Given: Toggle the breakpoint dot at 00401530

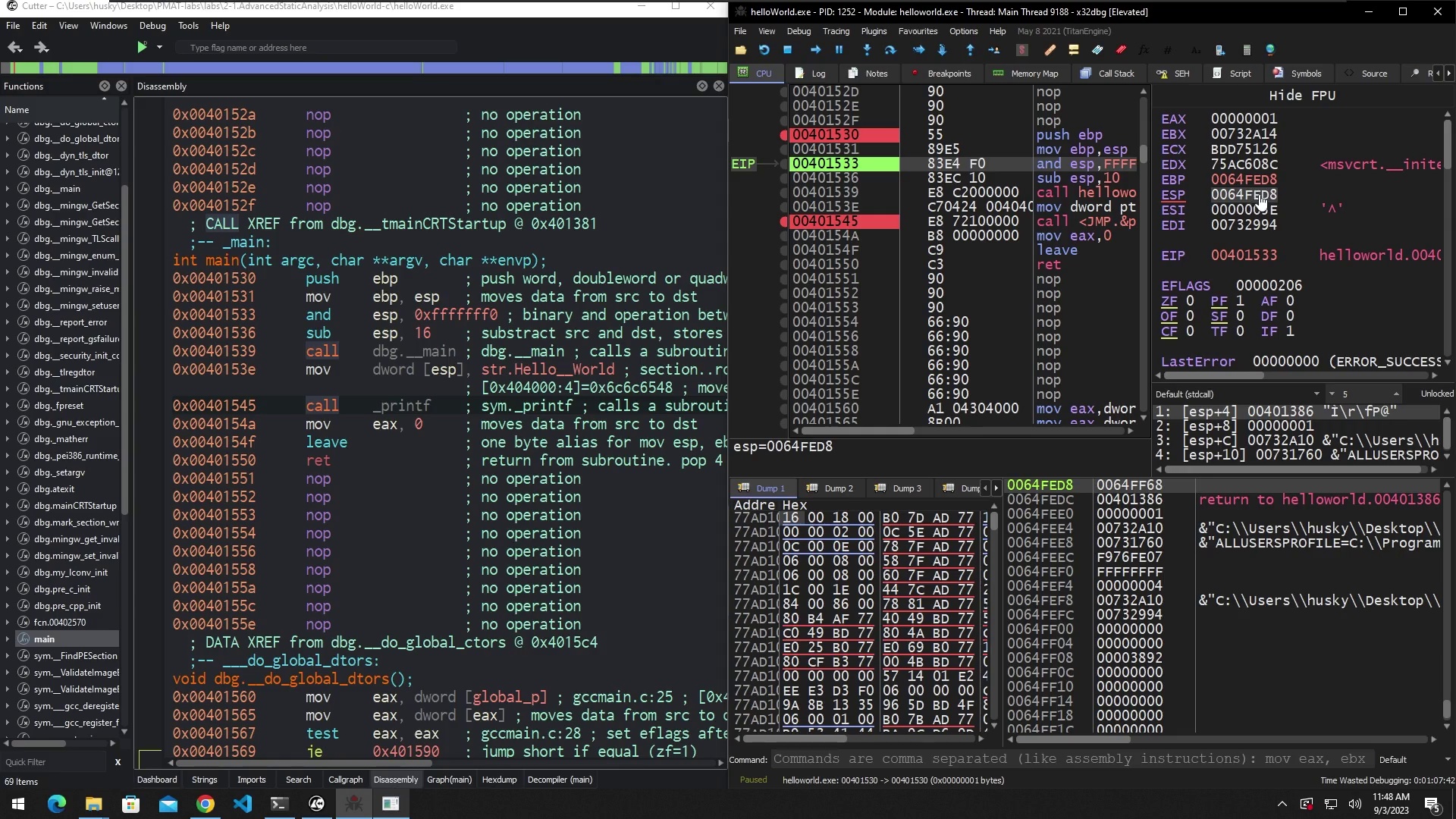Looking at the screenshot, I should 784,135.
